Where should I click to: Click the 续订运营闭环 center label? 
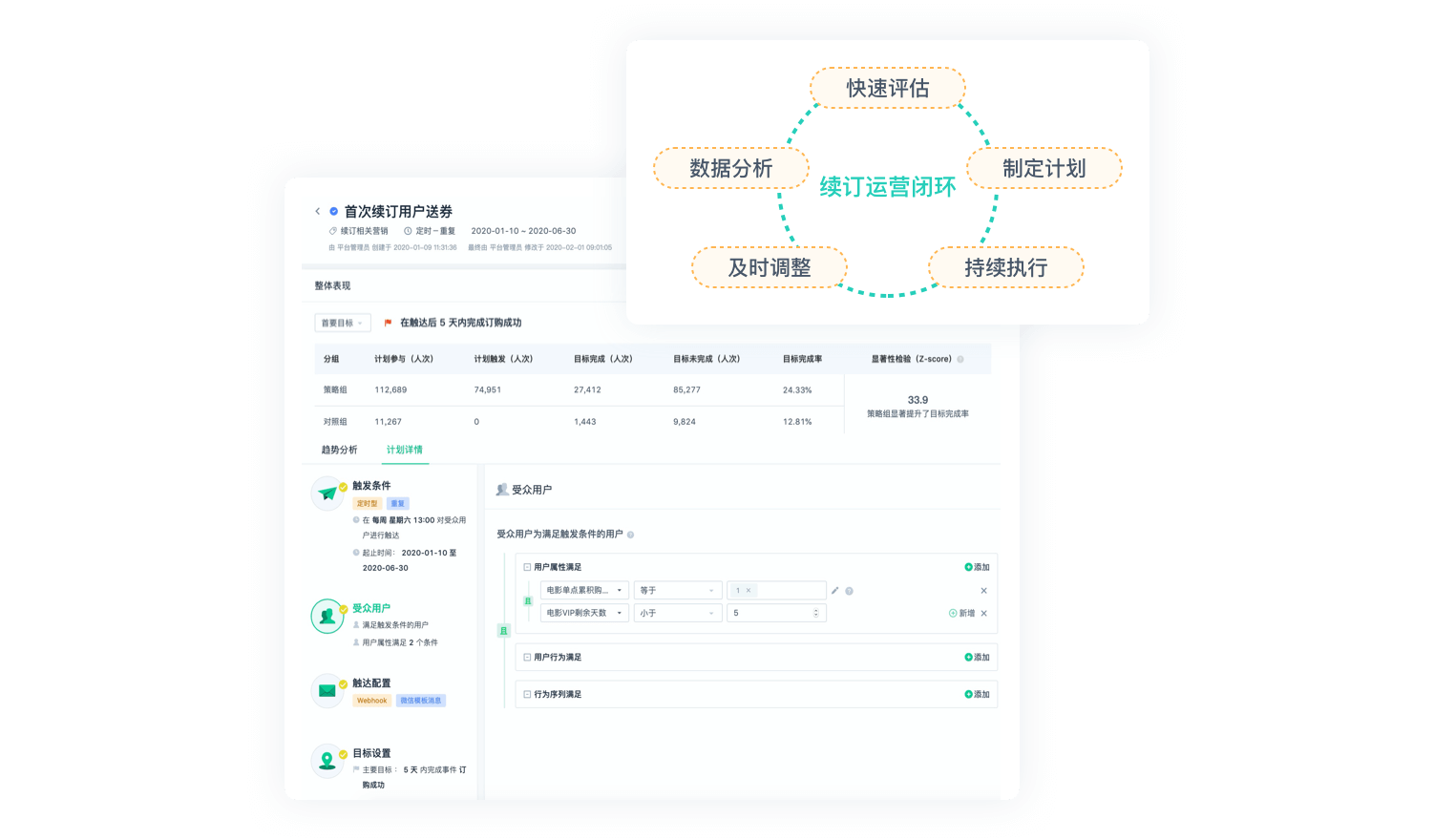(x=888, y=186)
